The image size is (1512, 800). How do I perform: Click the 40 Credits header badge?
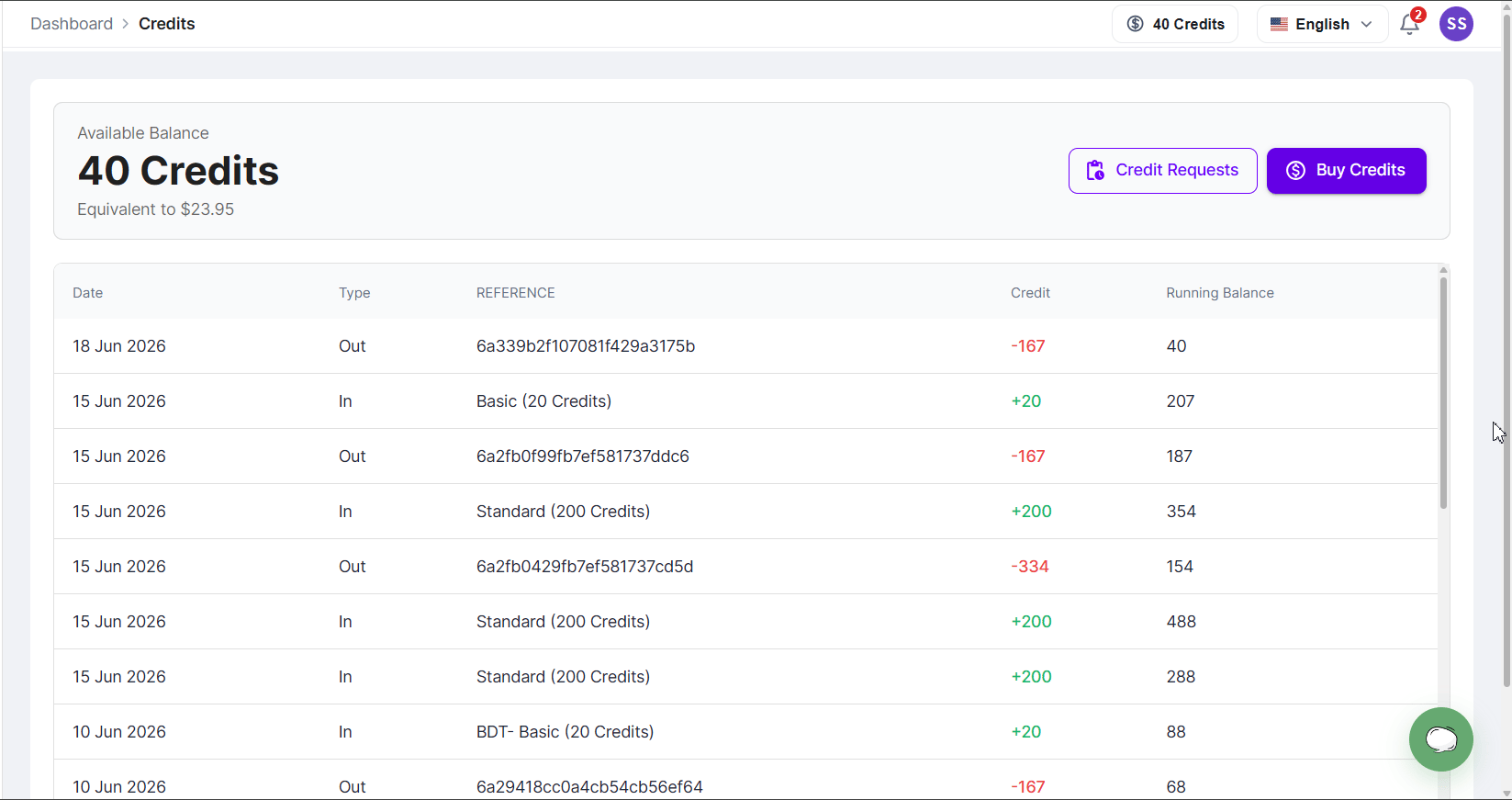coord(1175,24)
